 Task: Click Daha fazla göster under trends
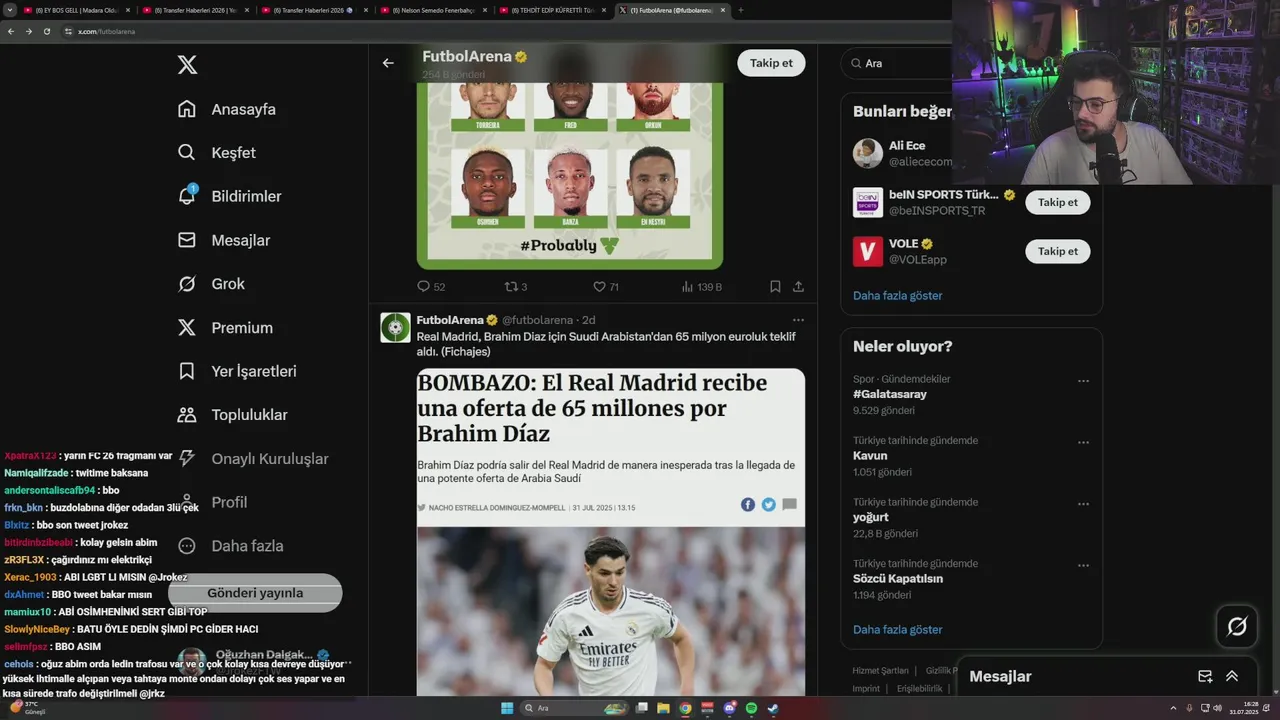(897, 630)
